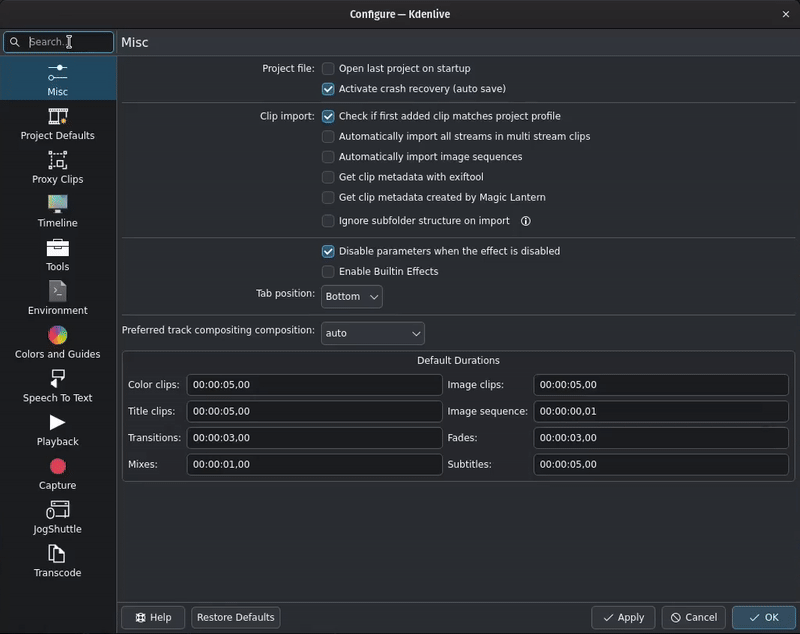800x634 pixels.
Task: Open Speech To Text settings icon
Action: [58, 379]
